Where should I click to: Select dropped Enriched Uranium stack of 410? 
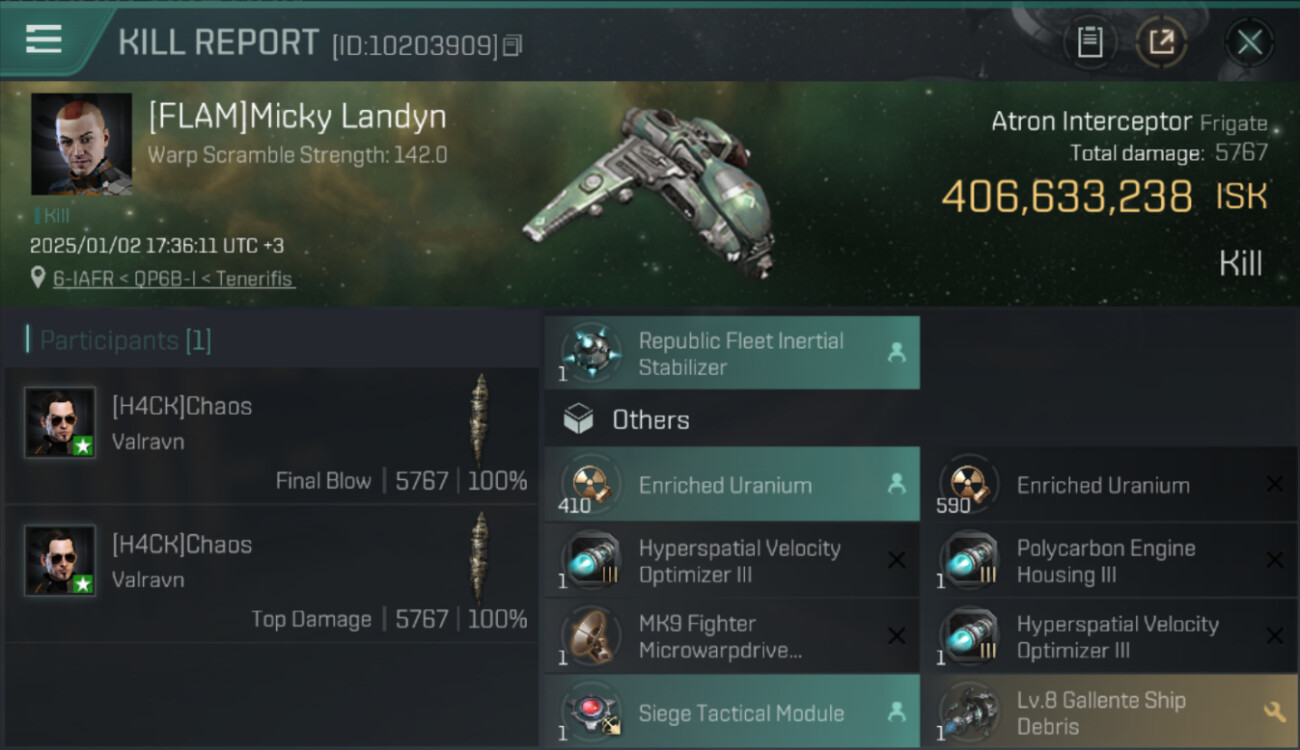tap(732, 485)
